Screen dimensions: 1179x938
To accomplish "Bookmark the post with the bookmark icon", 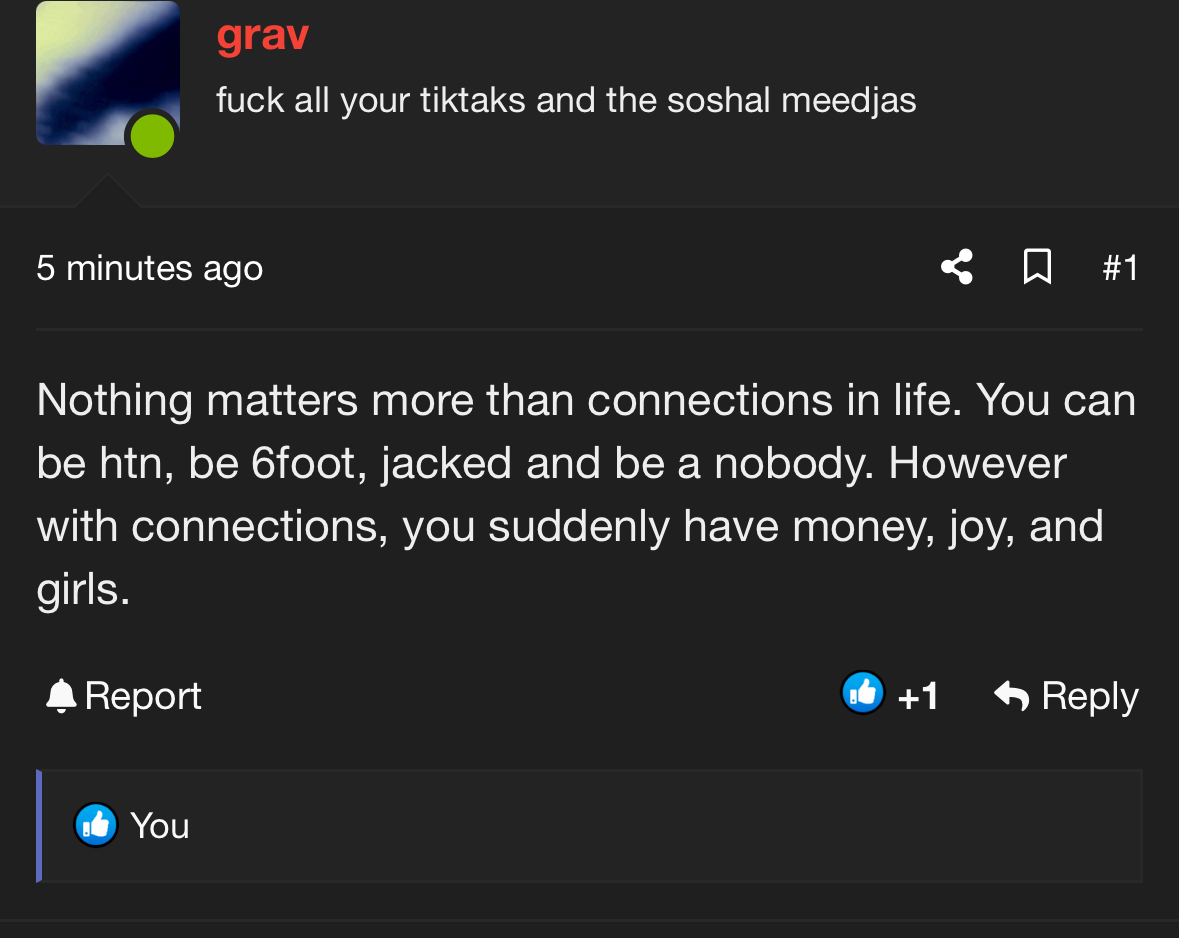I will click(1038, 267).
